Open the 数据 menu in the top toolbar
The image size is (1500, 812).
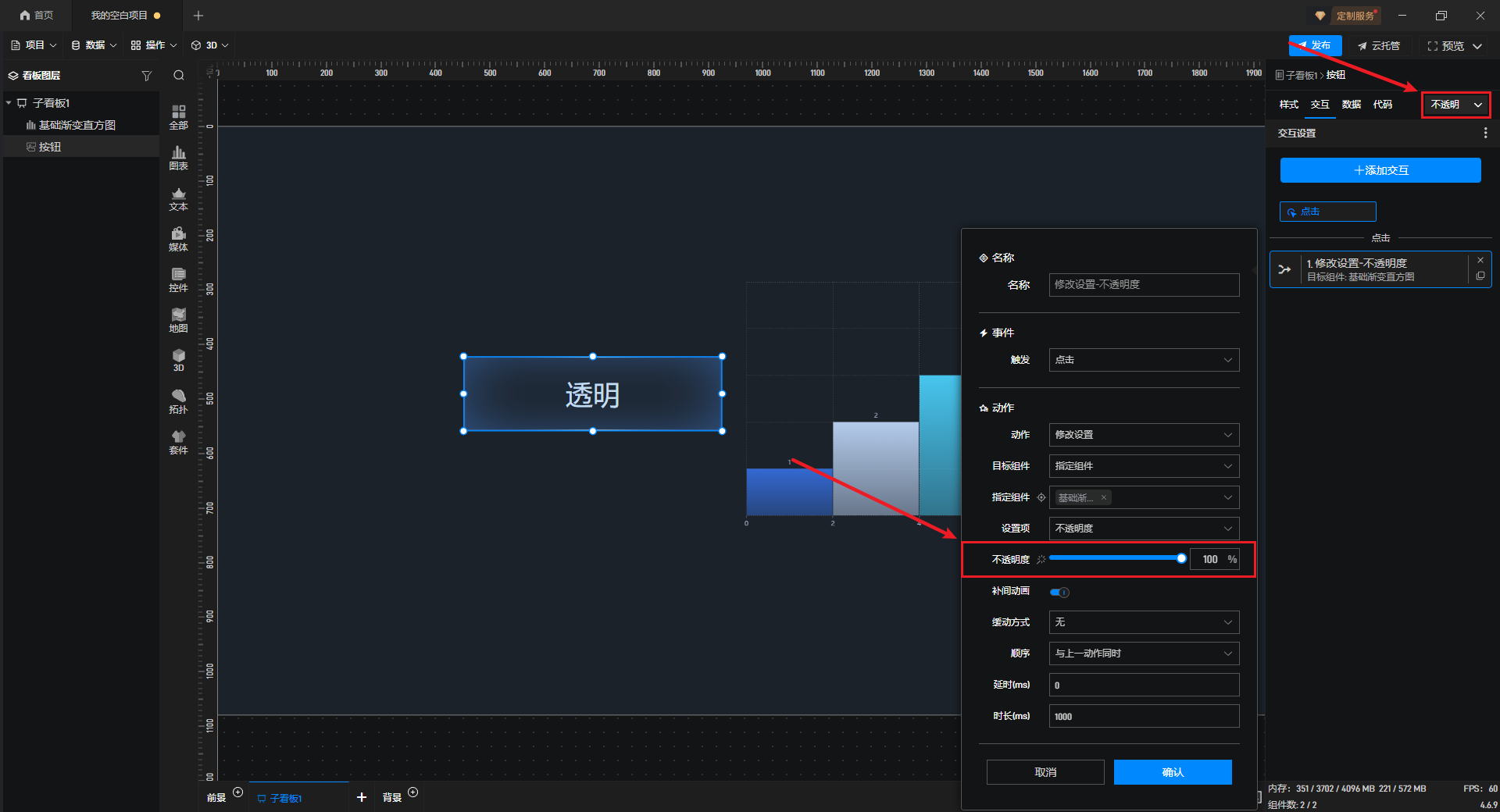94,45
